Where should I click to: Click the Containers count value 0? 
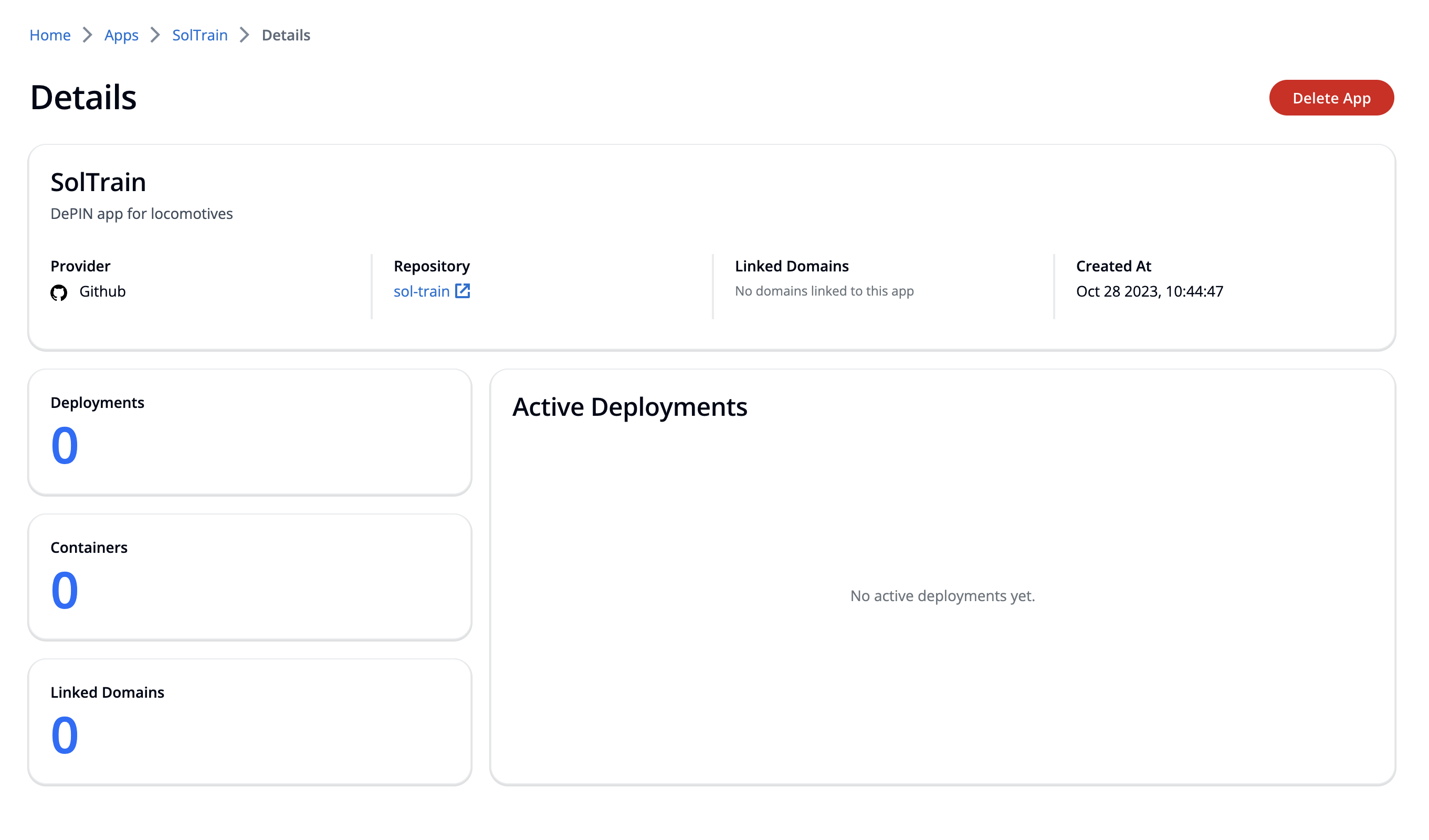(x=65, y=590)
